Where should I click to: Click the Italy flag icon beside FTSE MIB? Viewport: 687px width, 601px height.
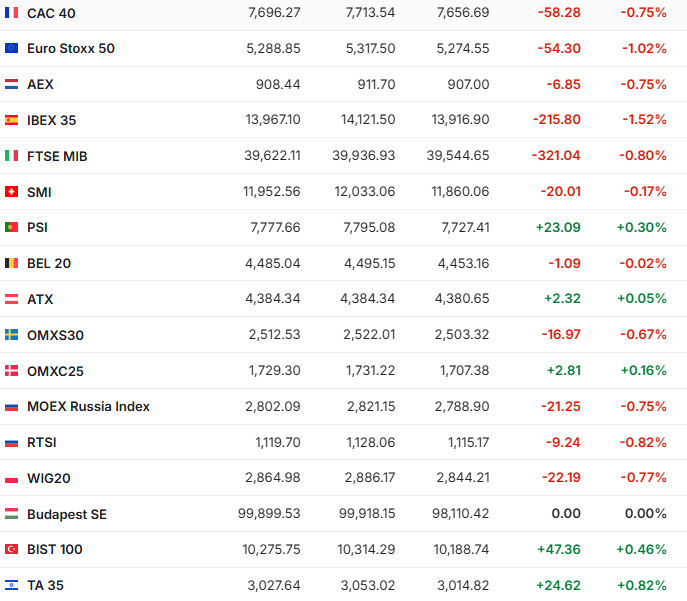(12, 156)
